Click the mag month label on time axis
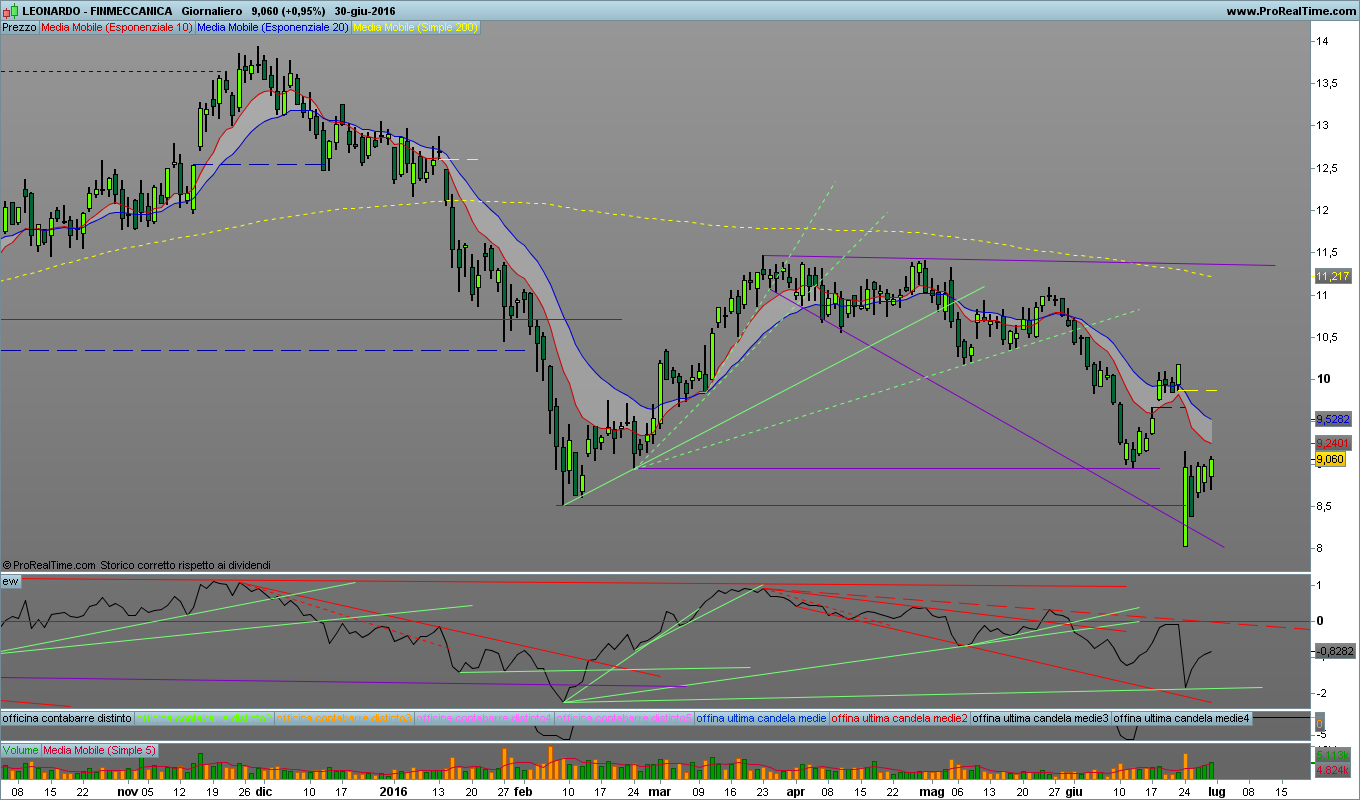 931,791
